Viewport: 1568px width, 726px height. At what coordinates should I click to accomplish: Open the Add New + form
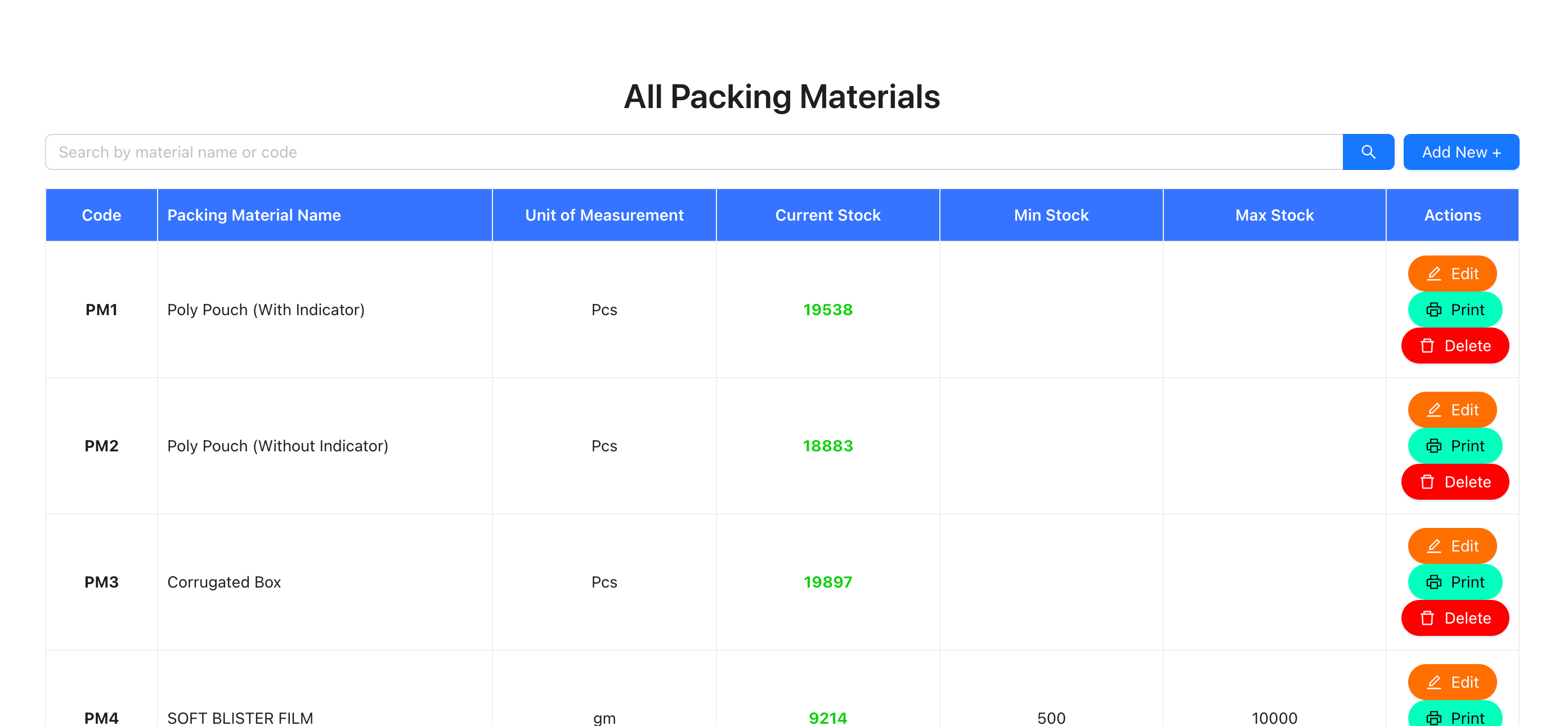[1461, 151]
